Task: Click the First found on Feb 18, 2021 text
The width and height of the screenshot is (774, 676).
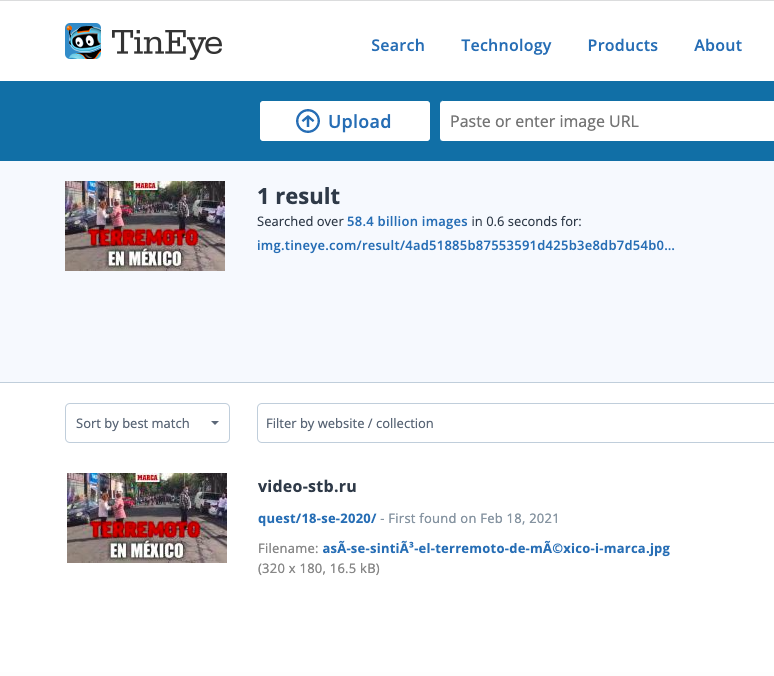Action: click(473, 518)
